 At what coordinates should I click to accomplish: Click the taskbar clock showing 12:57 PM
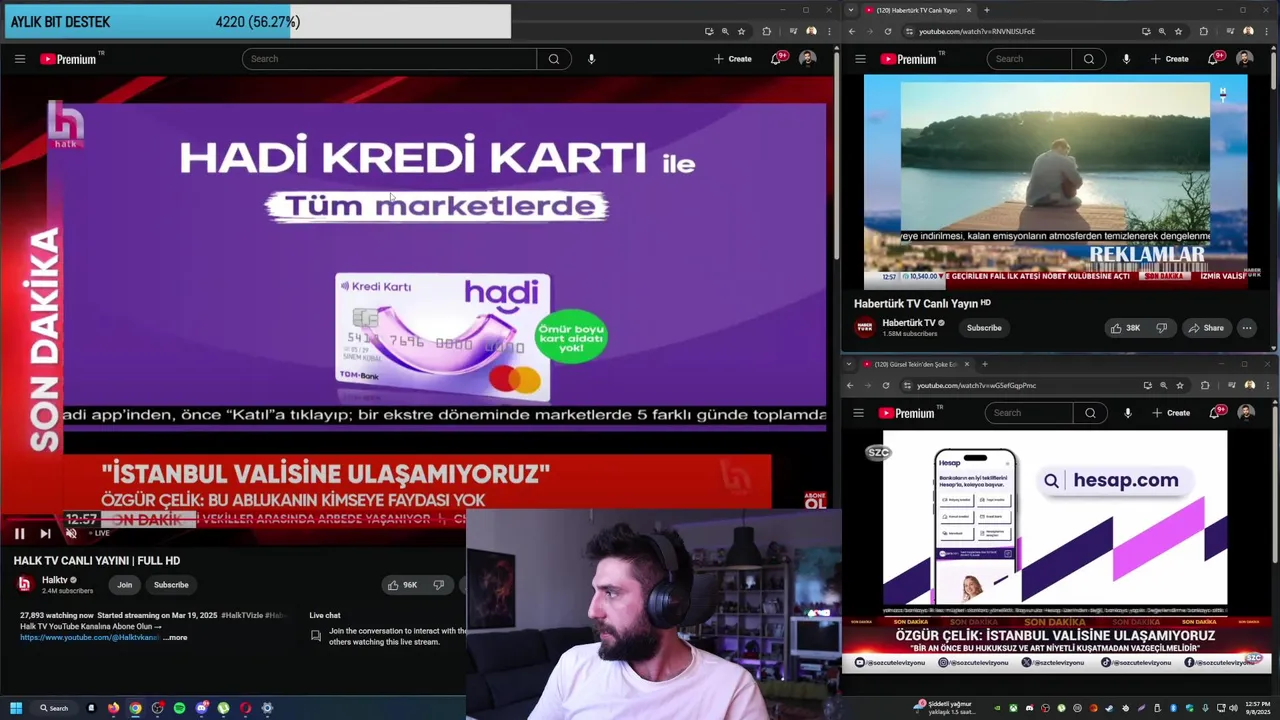pyautogui.click(x=1257, y=708)
